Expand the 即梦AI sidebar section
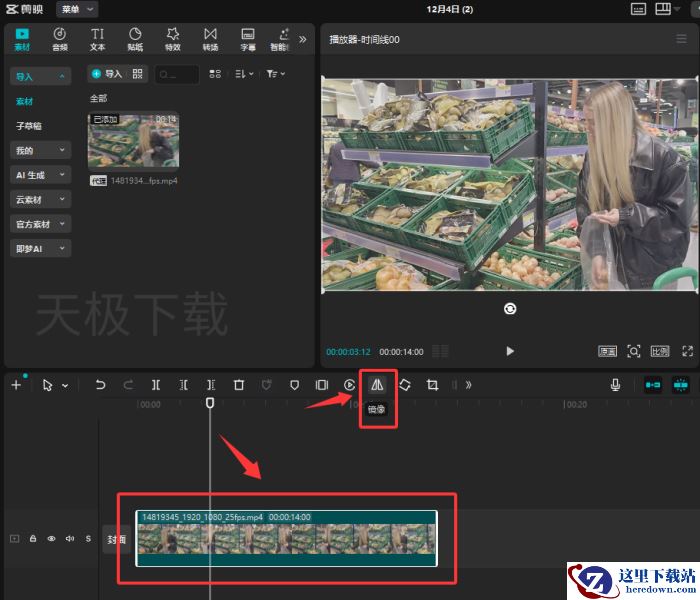This screenshot has width=700, height=600. pyautogui.click(x=40, y=249)
